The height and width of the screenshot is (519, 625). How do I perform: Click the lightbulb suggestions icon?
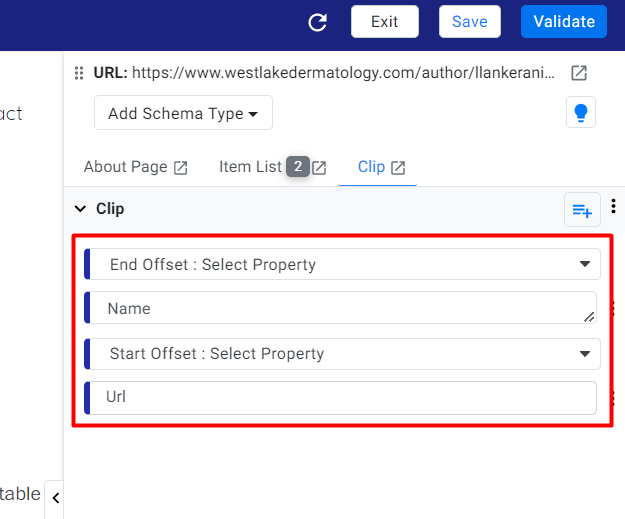581,112
